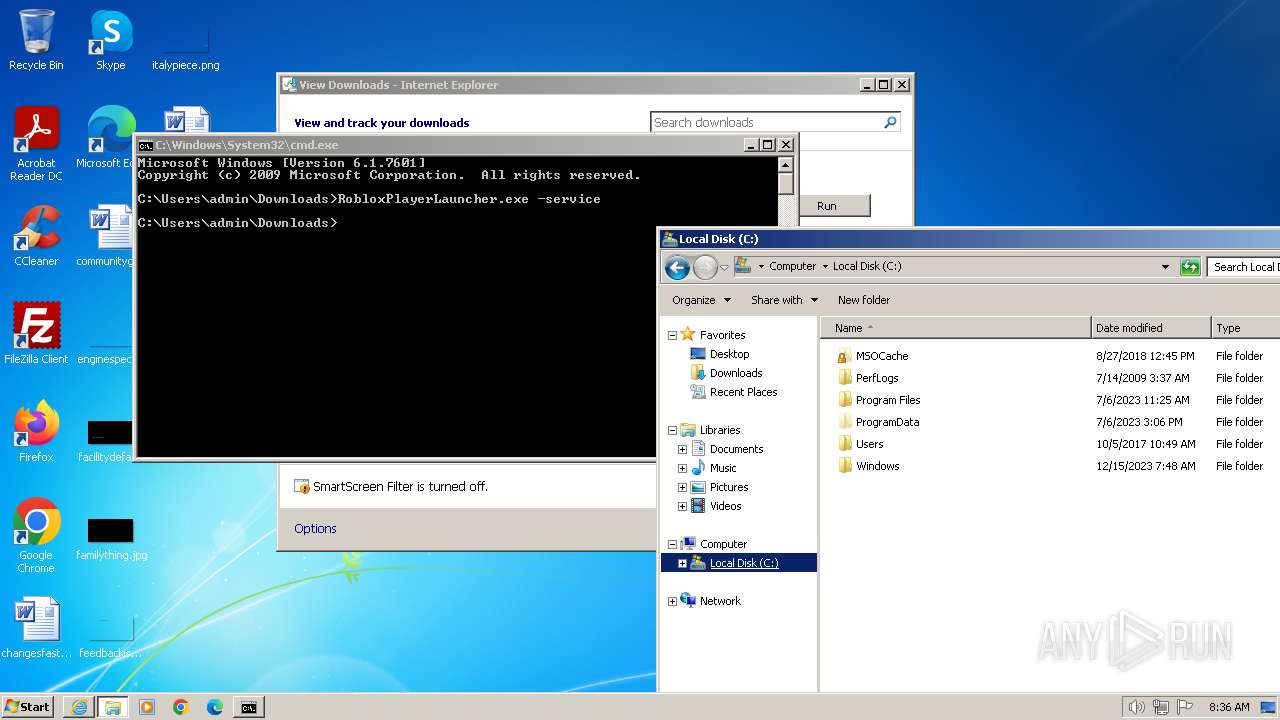Collapse the Computer tree node
The width and height of the screenshot is (1280, 720).
pyautogui.click(x=672, y=545)
